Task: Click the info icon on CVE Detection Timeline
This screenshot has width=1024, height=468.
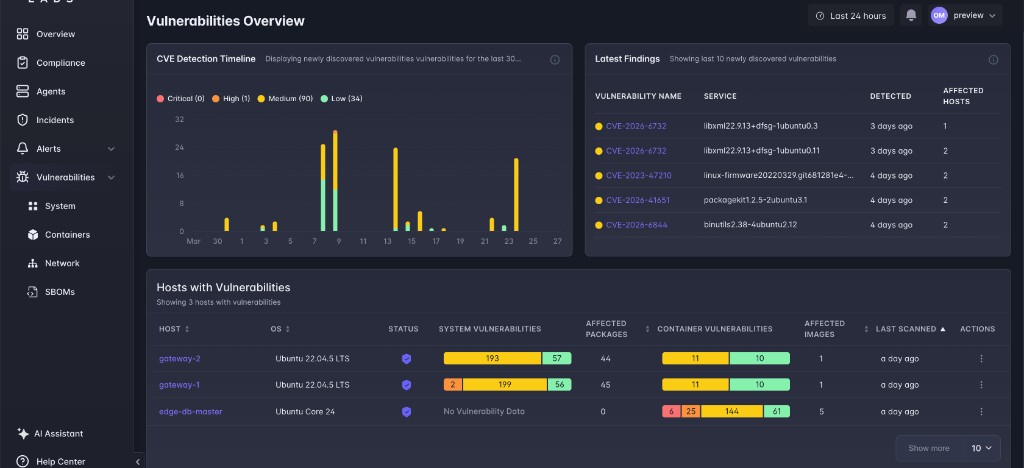Action: click(x=554, y=59)
